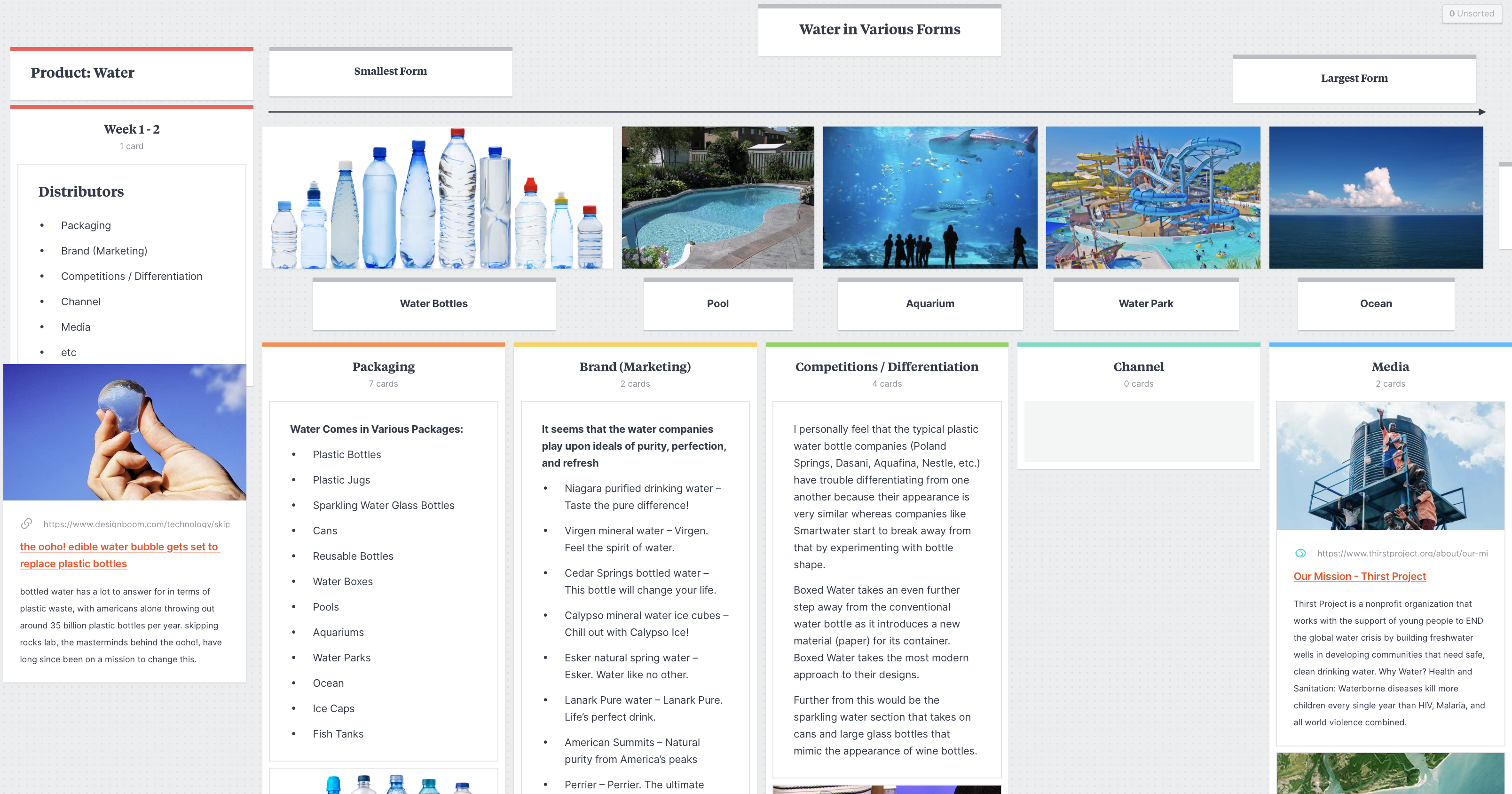The width and height of the screenshot is (1512, 794).
Task: Click the link icon beside the designboom URL
Action: 26,523
